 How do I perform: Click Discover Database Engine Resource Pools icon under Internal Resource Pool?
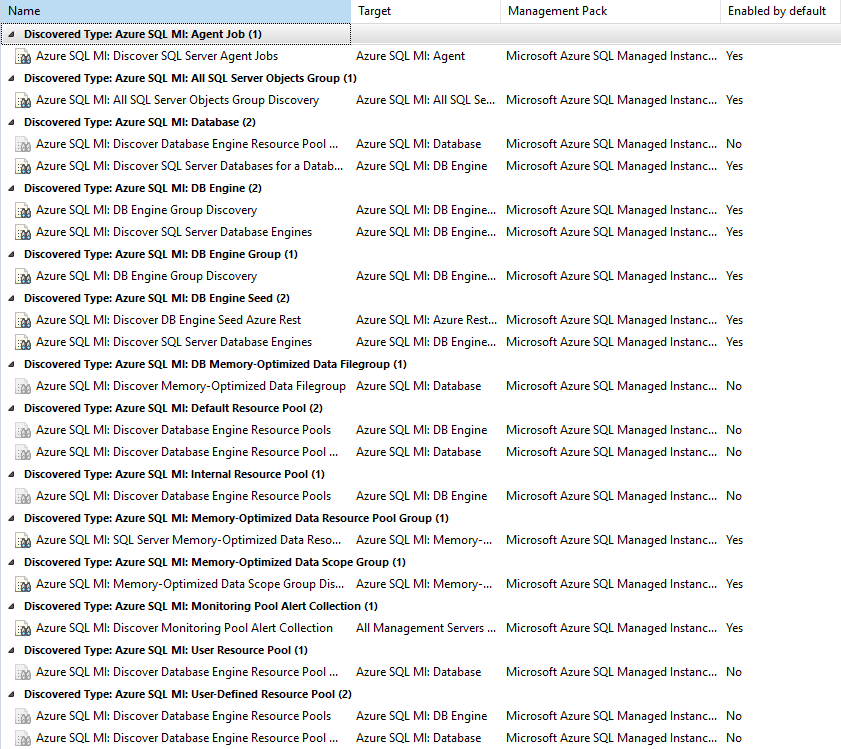23,496
